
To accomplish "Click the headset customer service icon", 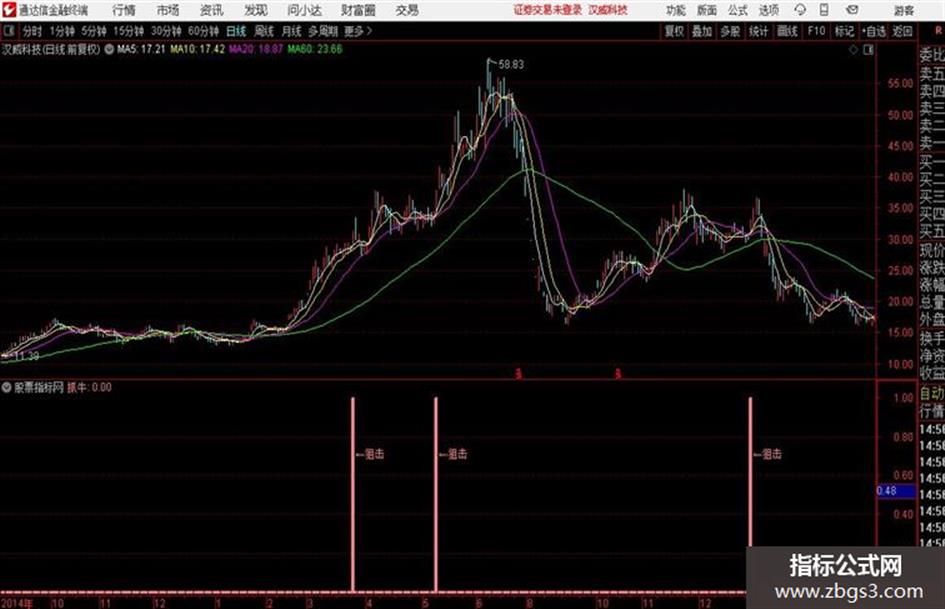I will pos(800,10).
